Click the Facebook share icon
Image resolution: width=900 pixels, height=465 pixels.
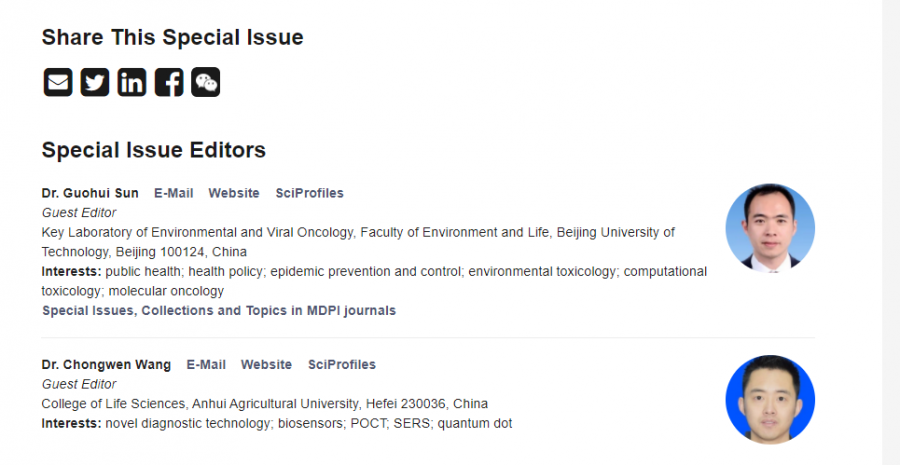click(x=169, y=82)
